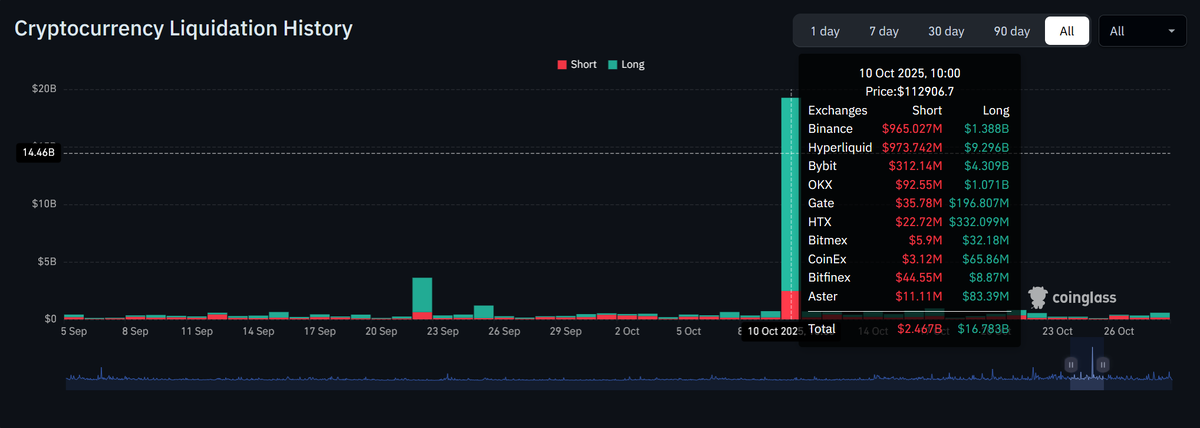Open the All coins dropdown

pyautogui.click(x=1142, y=31)
